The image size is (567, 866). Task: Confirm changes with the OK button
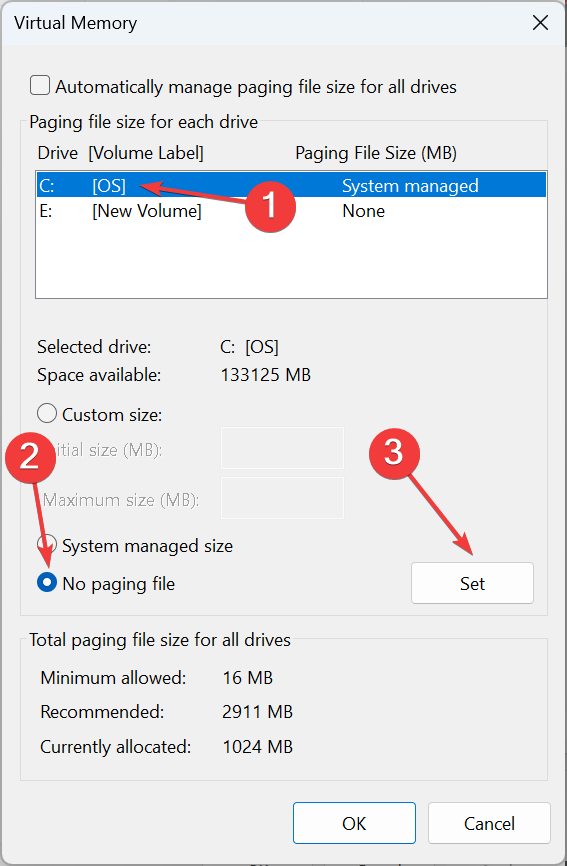354,823
